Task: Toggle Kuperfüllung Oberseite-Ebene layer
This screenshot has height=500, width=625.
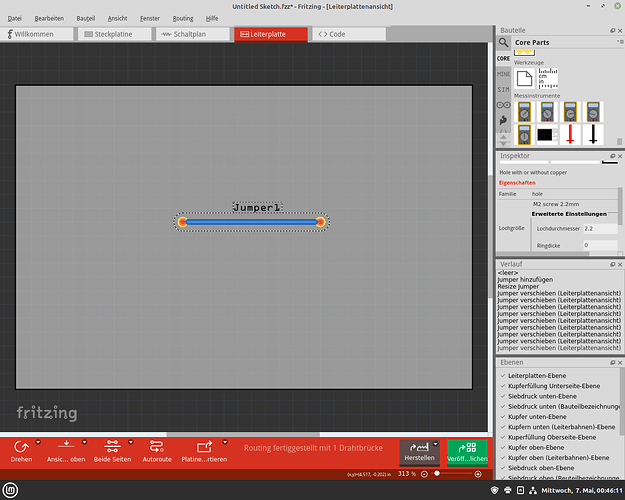Action: (x=503, y=437)
